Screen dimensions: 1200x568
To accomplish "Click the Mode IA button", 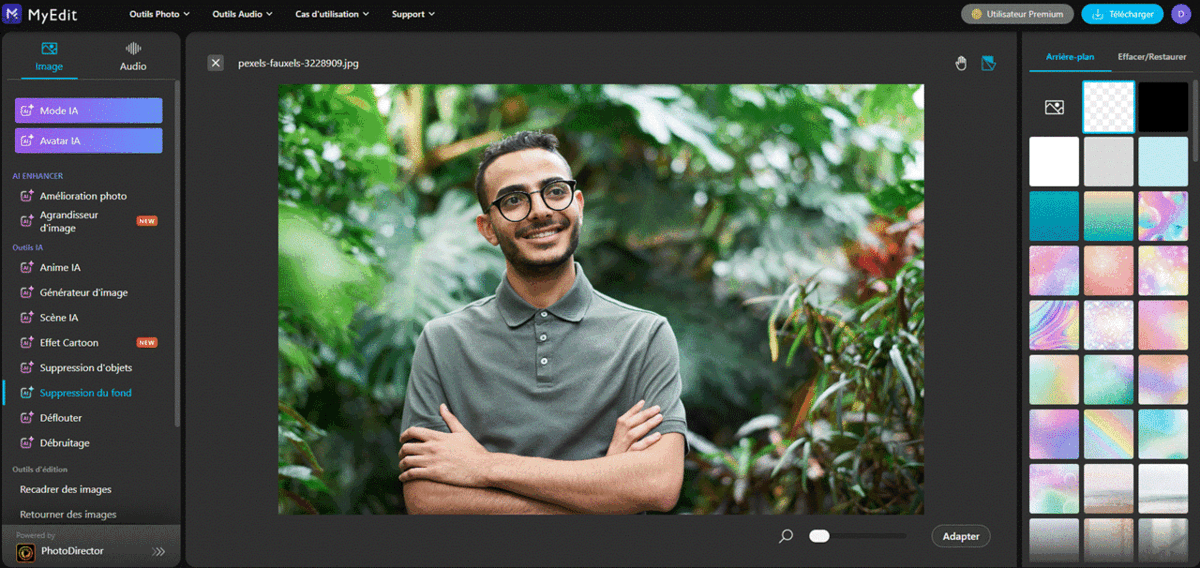I will point(88,110).
